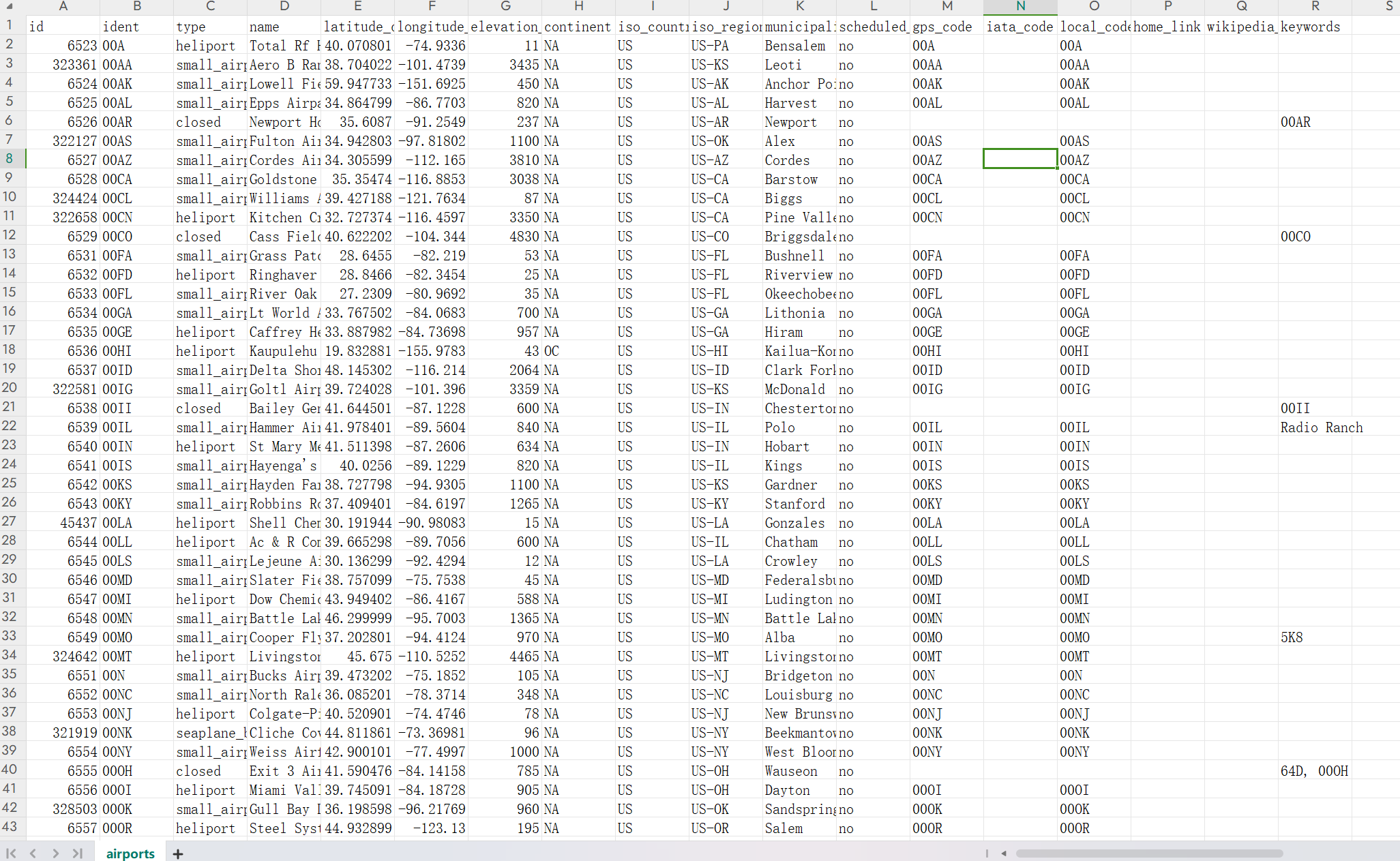Open the airports sheet tab
The width and height of the screenshot is (1400, 861).
(x=130, y=854)
